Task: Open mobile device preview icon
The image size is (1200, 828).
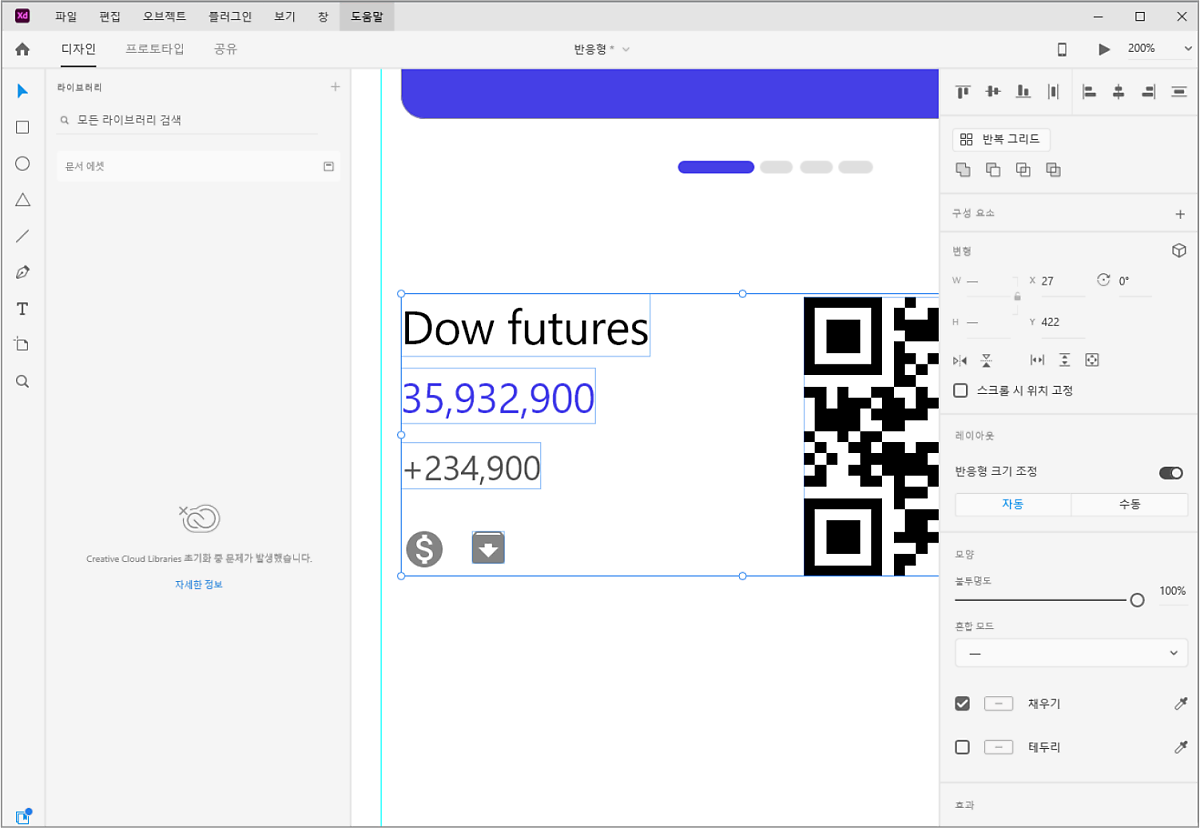Action: coord(1062,49)
